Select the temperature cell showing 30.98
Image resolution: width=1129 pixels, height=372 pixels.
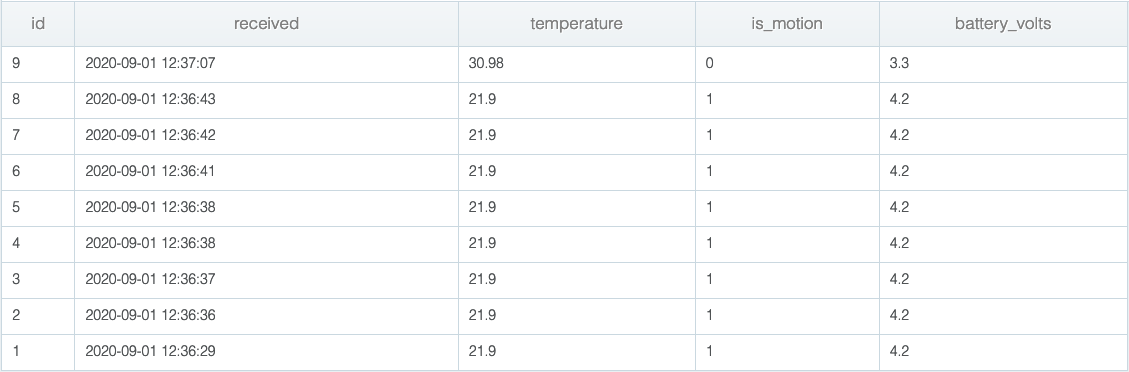577,64
